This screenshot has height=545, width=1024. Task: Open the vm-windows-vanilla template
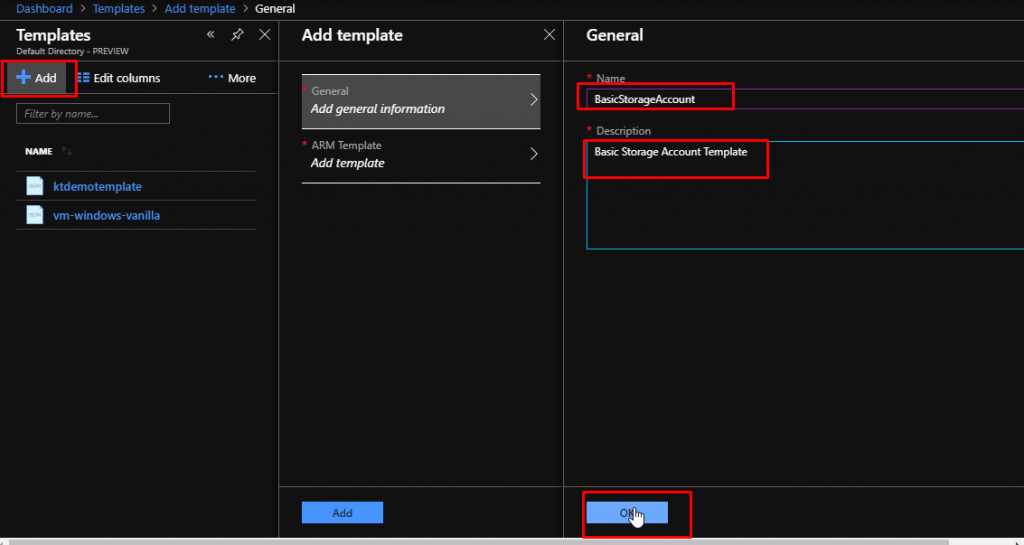coord(106,215)
